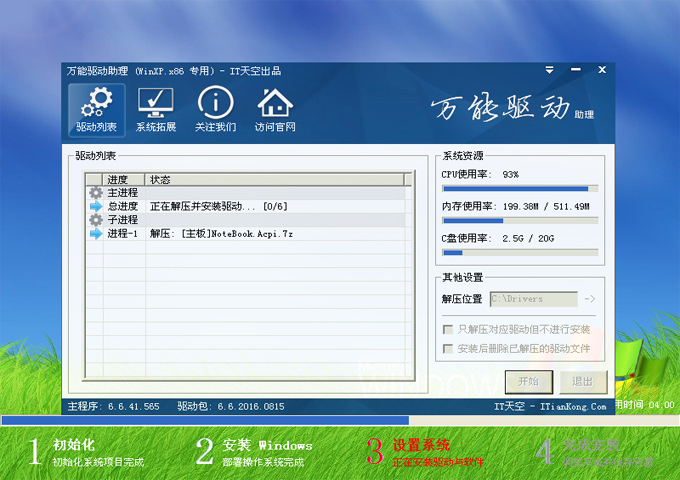The height and width of the screenshot is (480, 680).
Task: Click step 4 完成安装 in the installer
Action: (x=594, y=452)
